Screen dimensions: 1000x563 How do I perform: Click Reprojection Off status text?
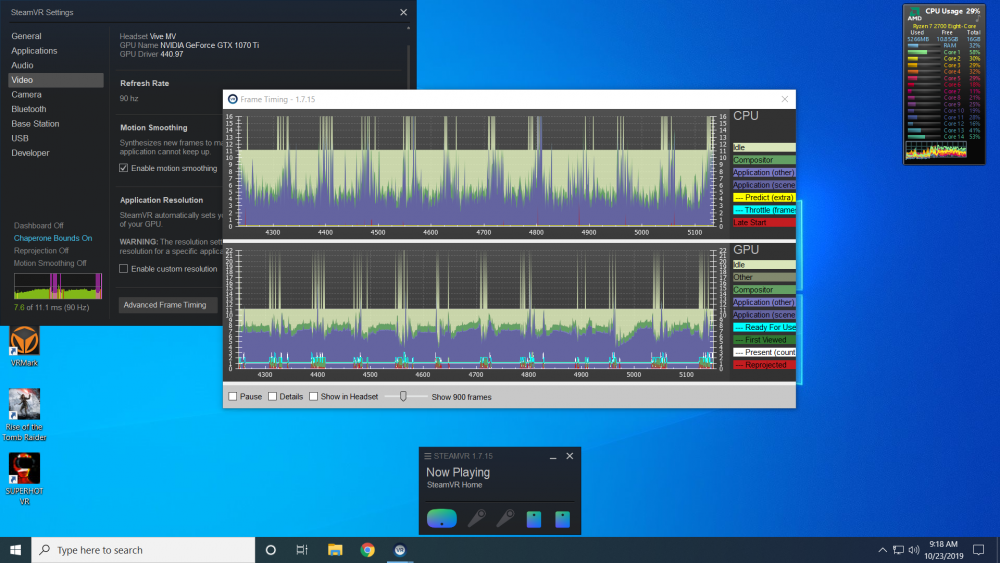[41, 251]
